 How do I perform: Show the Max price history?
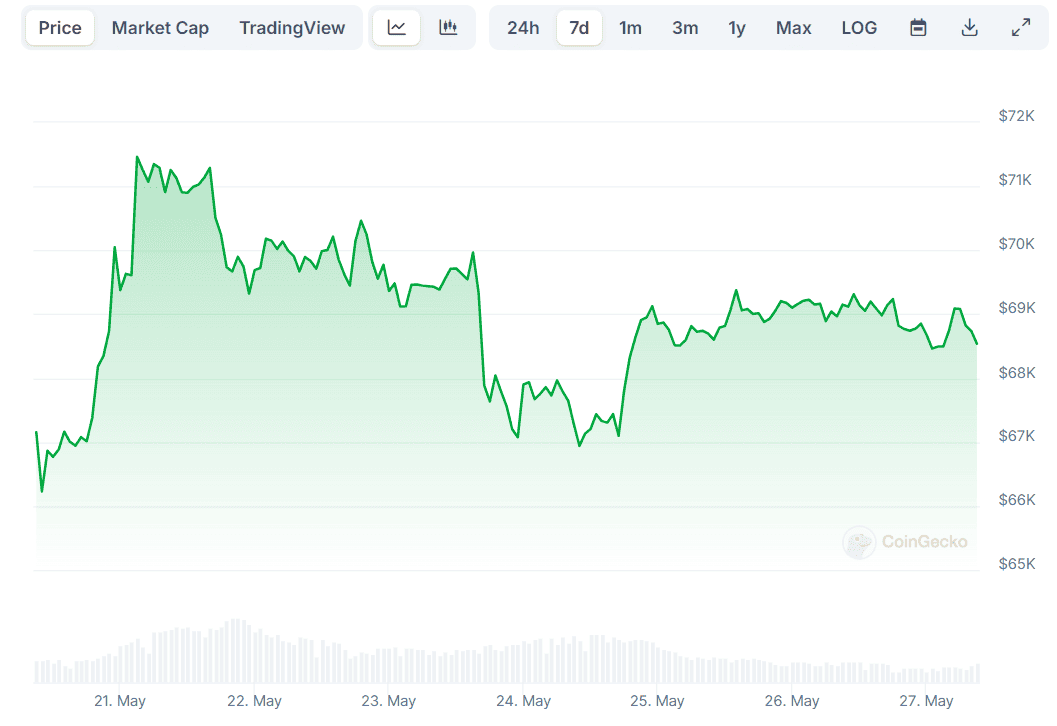pyautogui.click(x=794, y=28)
